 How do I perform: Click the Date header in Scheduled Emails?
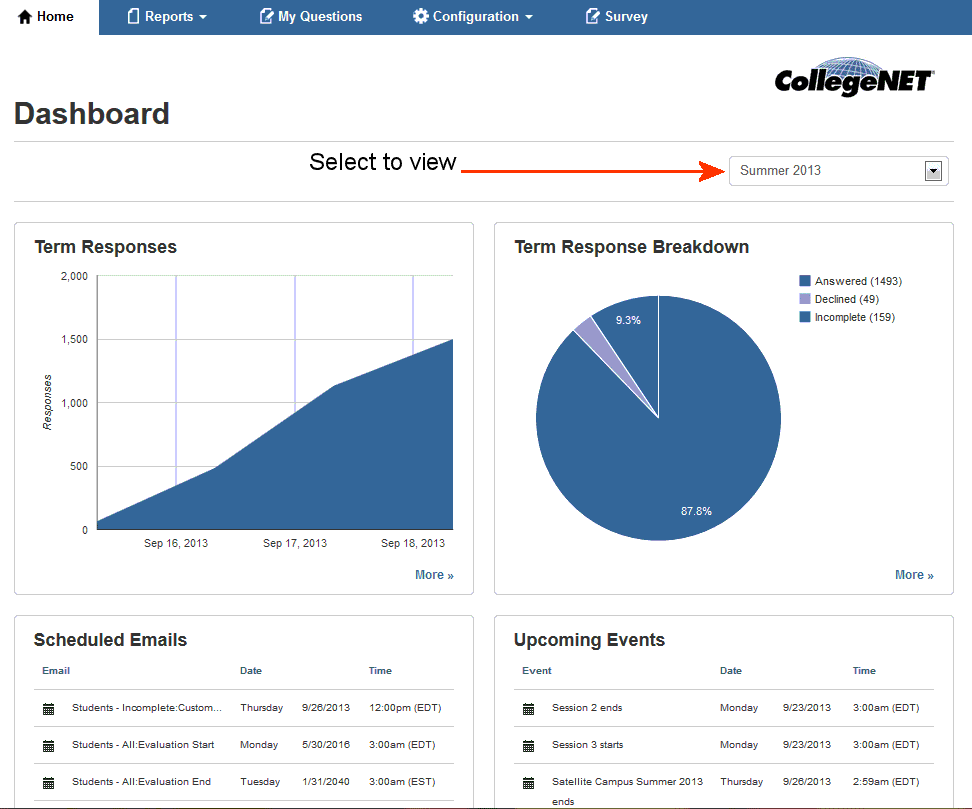tap(250, 670)
